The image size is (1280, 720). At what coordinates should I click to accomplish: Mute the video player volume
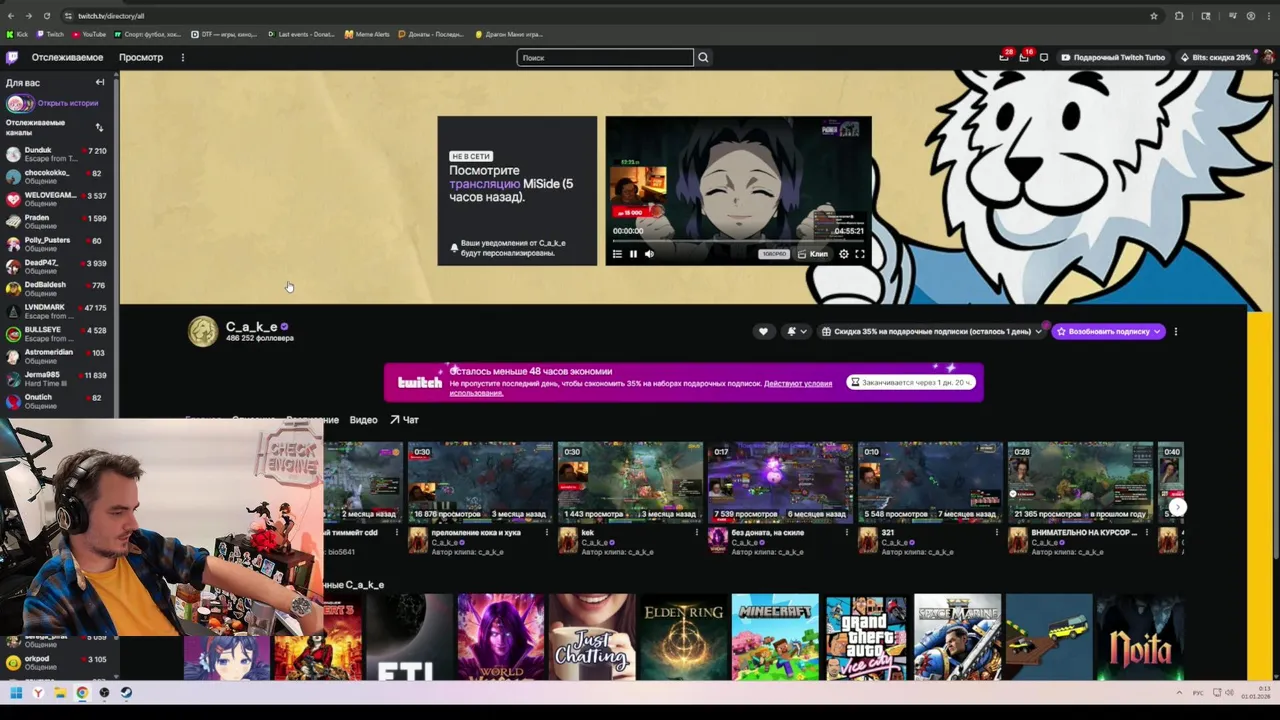click(649, 254)
